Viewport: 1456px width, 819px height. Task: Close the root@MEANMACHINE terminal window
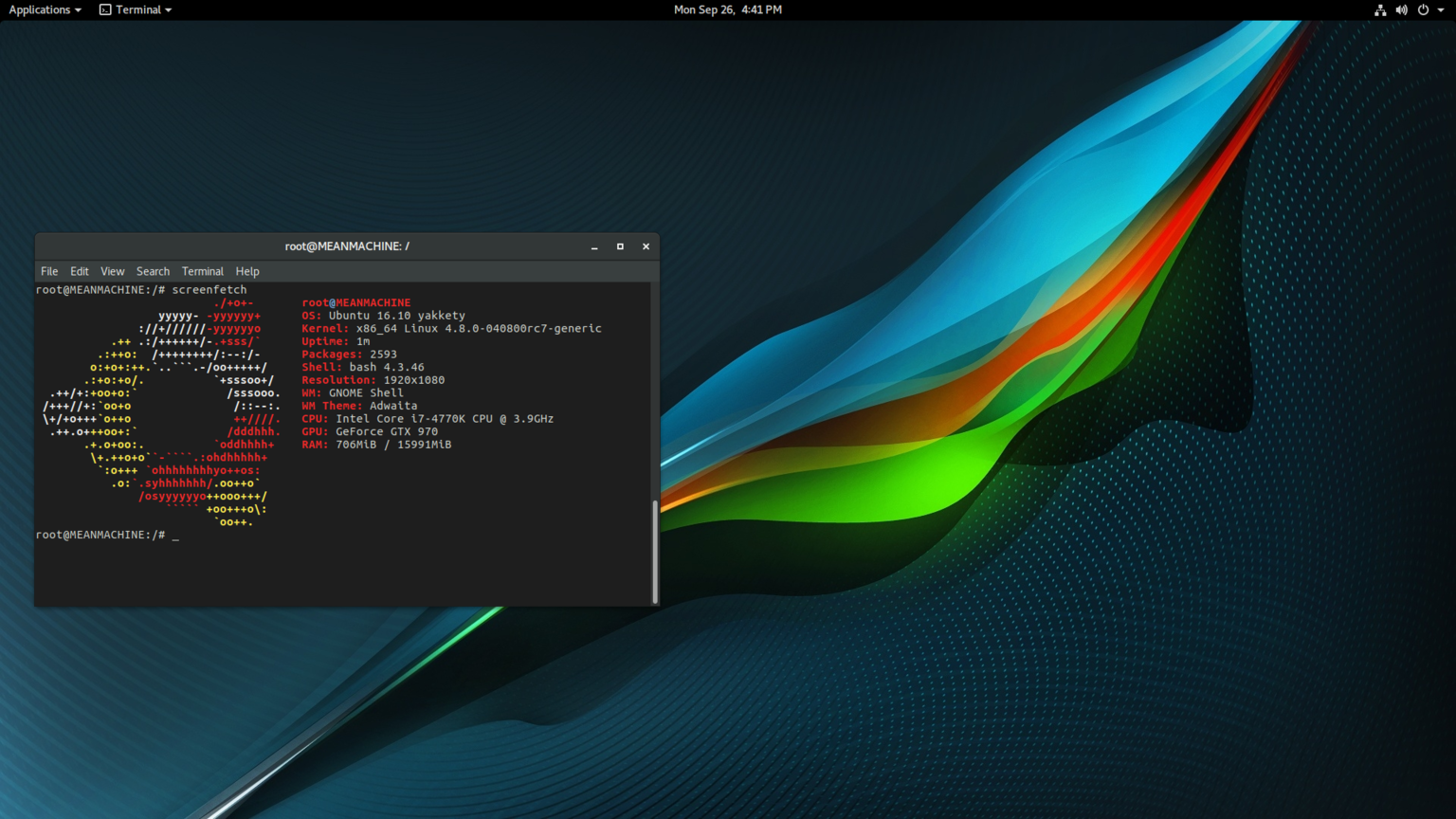point(646,246)
